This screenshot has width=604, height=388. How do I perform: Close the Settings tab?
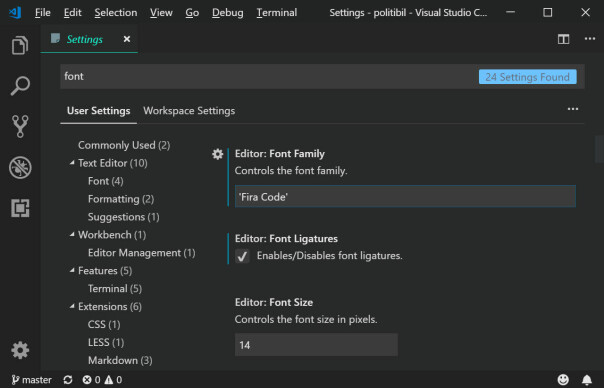pos(127,39)
